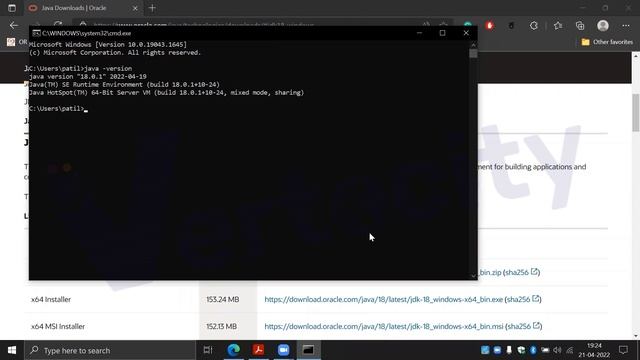Viewport: 640px width, 360px height.
Task: Open the cmd.exe window system menu icon
Action: coord(36,33)
